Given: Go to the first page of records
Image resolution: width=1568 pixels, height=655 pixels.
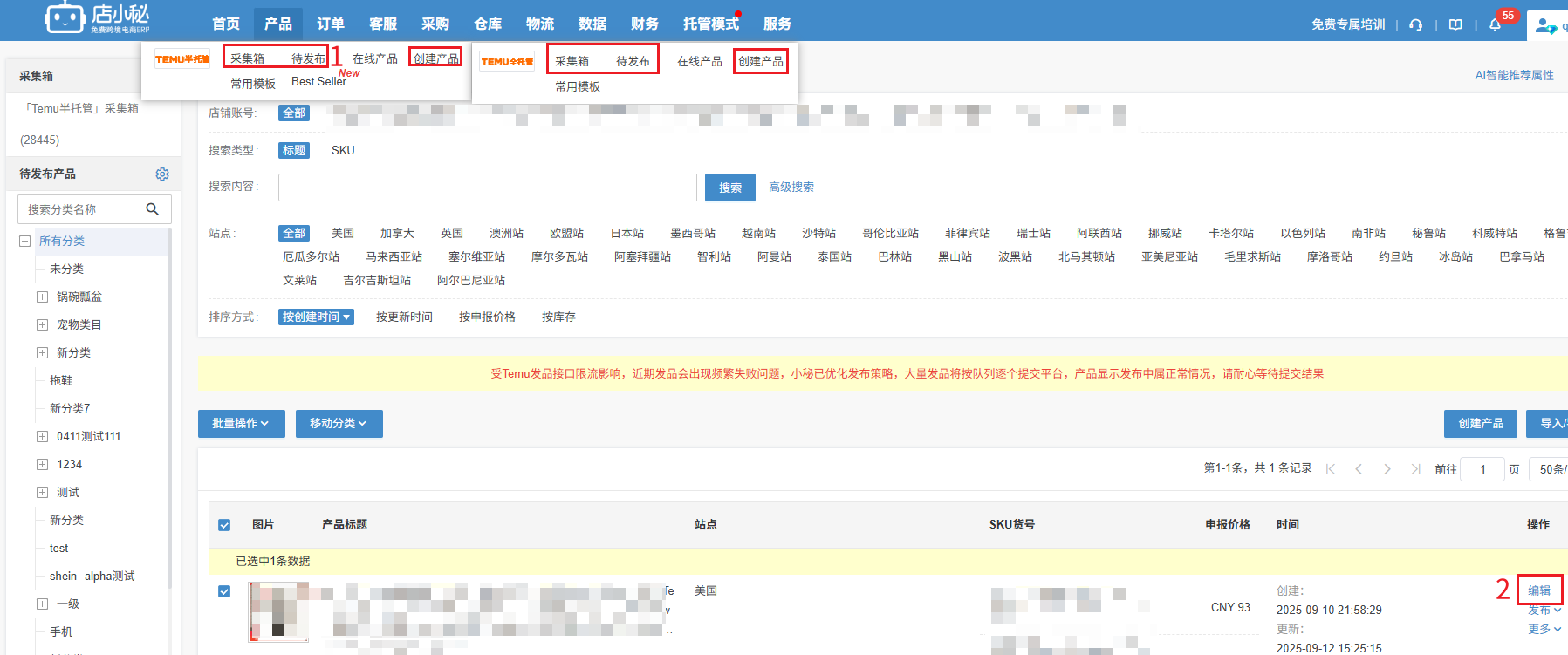Looking at the screenshot, I should [x=1331, y=468].
